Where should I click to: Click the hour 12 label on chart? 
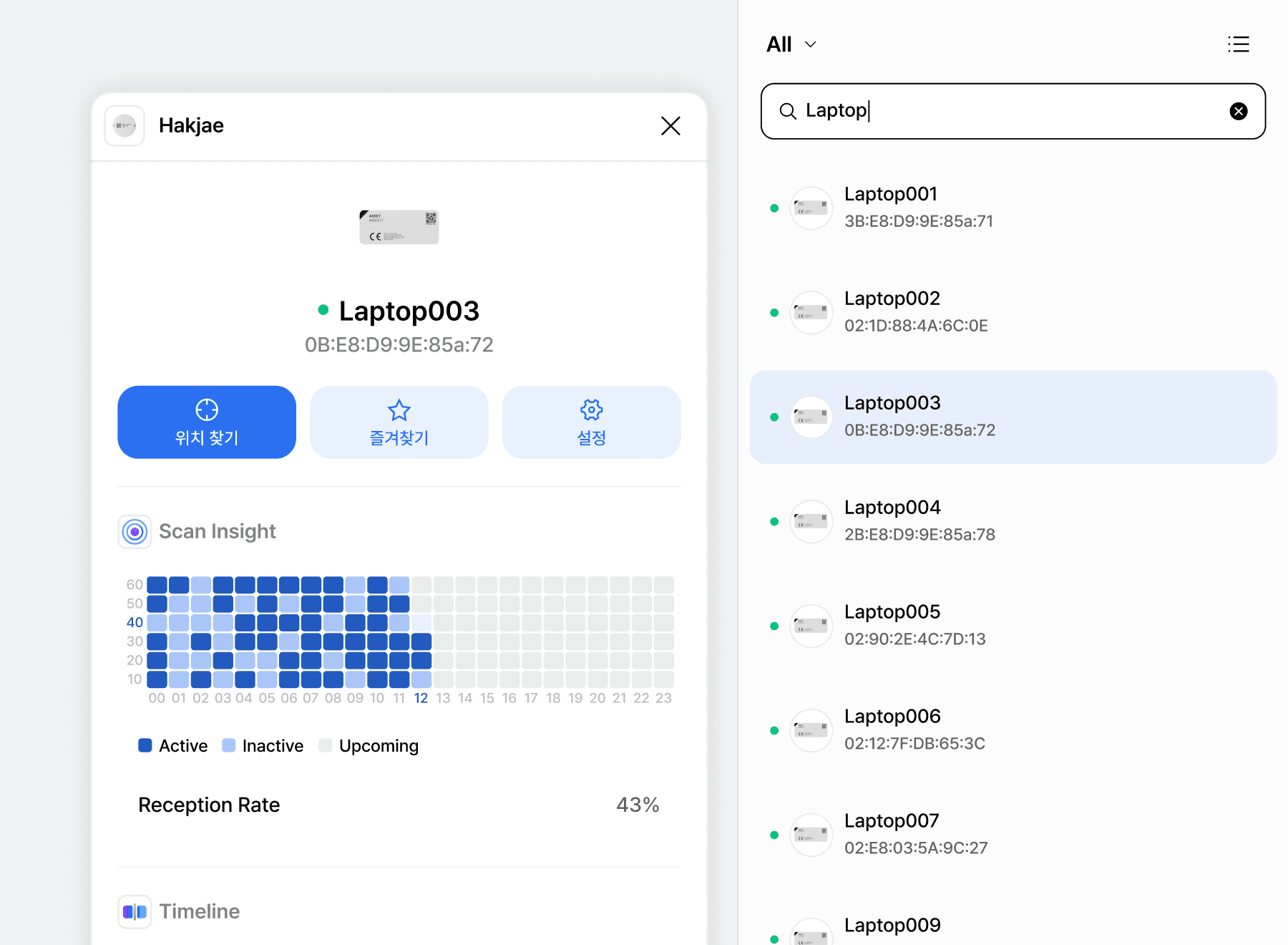point(421,698)
